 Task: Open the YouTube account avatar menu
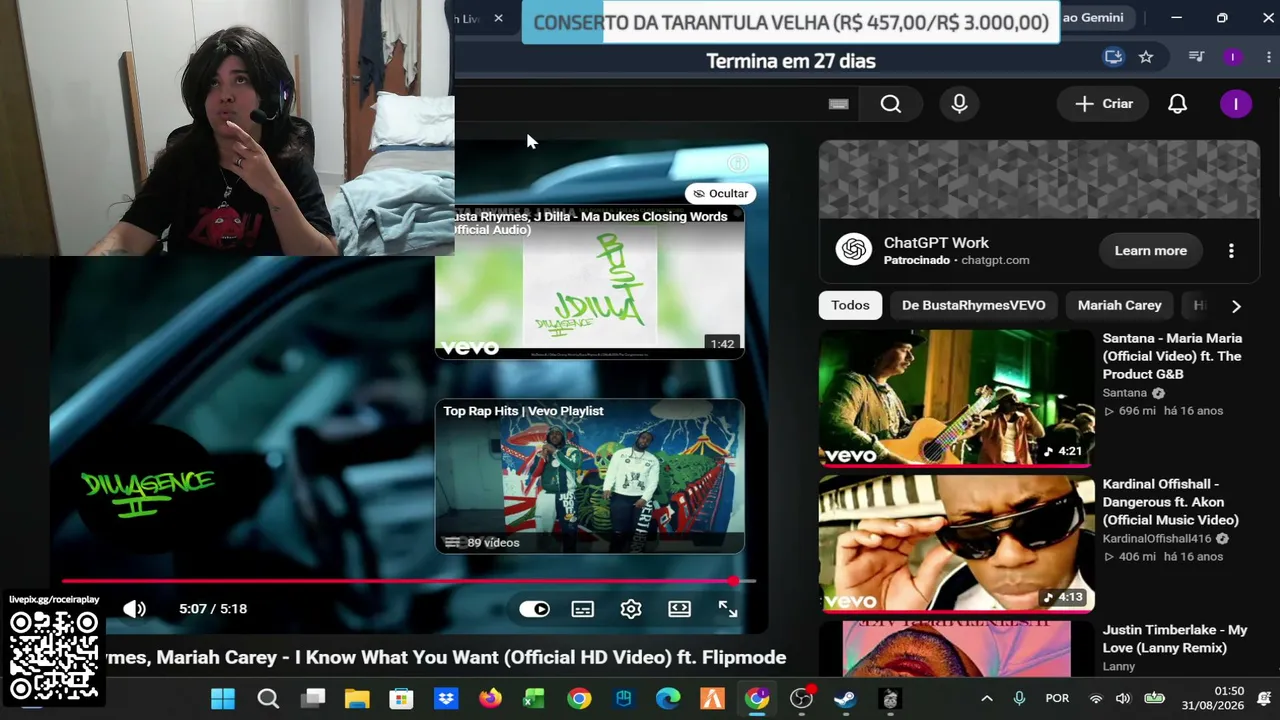pos(1236,104)
